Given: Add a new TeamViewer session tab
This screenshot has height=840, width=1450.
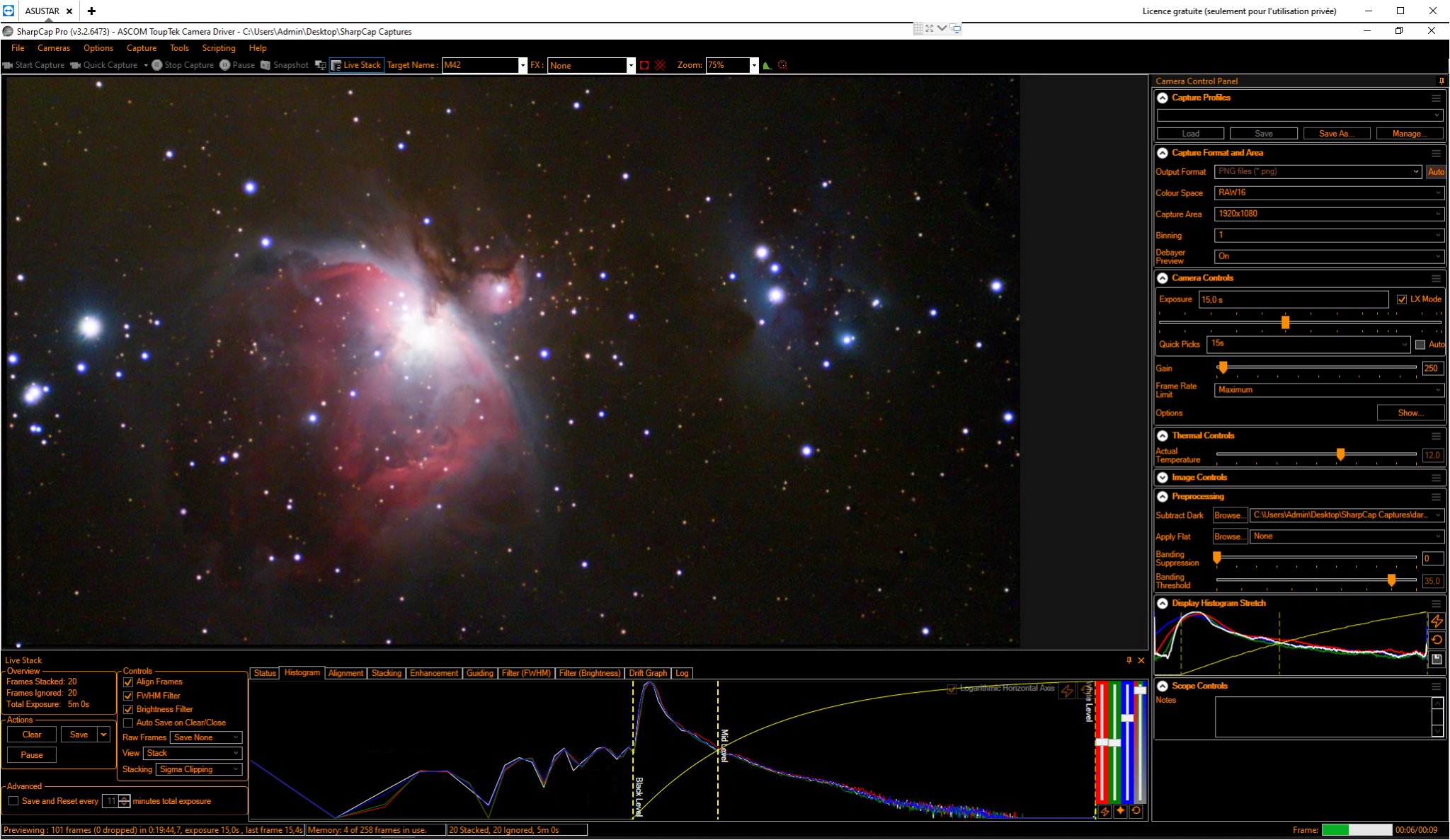Looking at the screenshot, I should (x=91, y=11).
